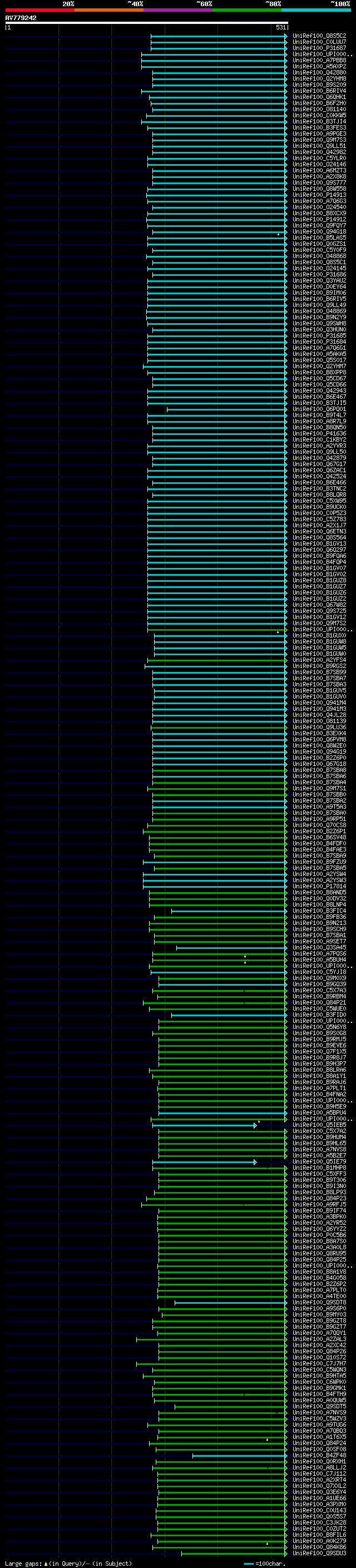This screenshot has height=1568, width=356.
Task: Select the UniRef100_Q9S777 label
Action: click(319, 182)
